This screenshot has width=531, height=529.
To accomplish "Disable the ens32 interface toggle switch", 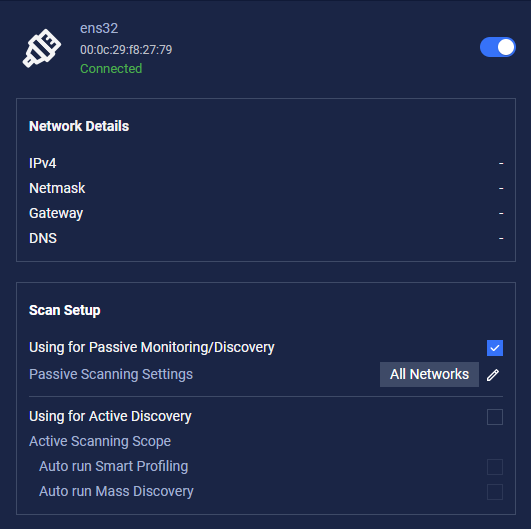I will click(x=497, y=47).
